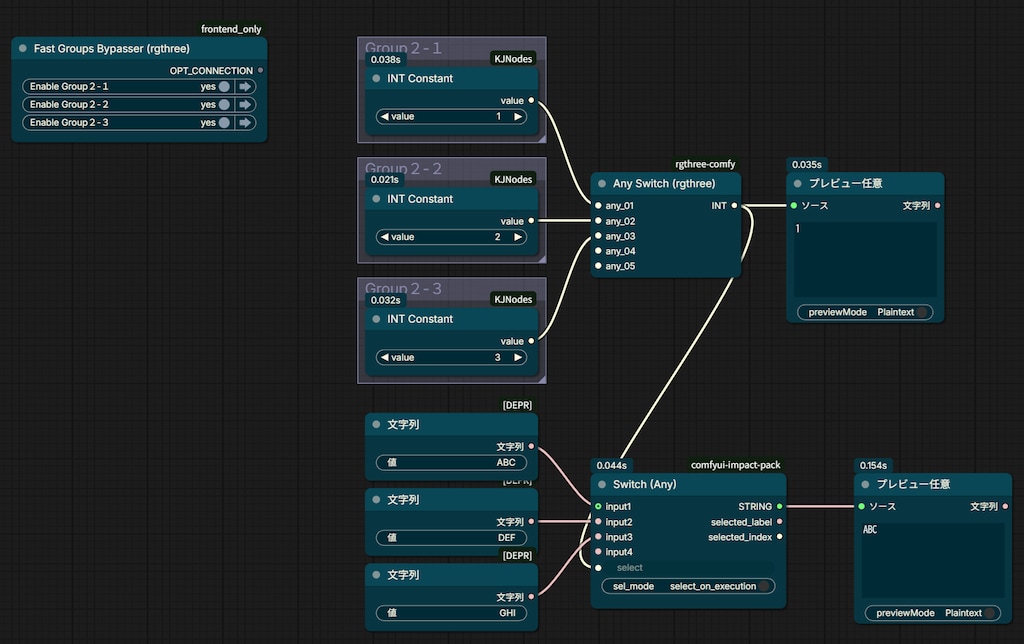Collapse INT Constant node in Group 2 - 3

click(x=376, y=319)
